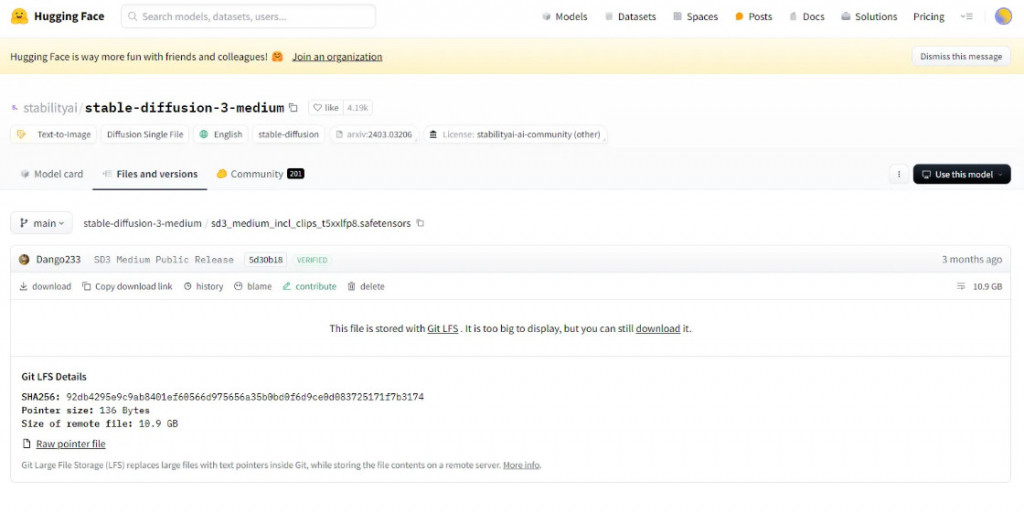Click inline download link in message
1024x514 pixels.
click(x=658, y=329)
